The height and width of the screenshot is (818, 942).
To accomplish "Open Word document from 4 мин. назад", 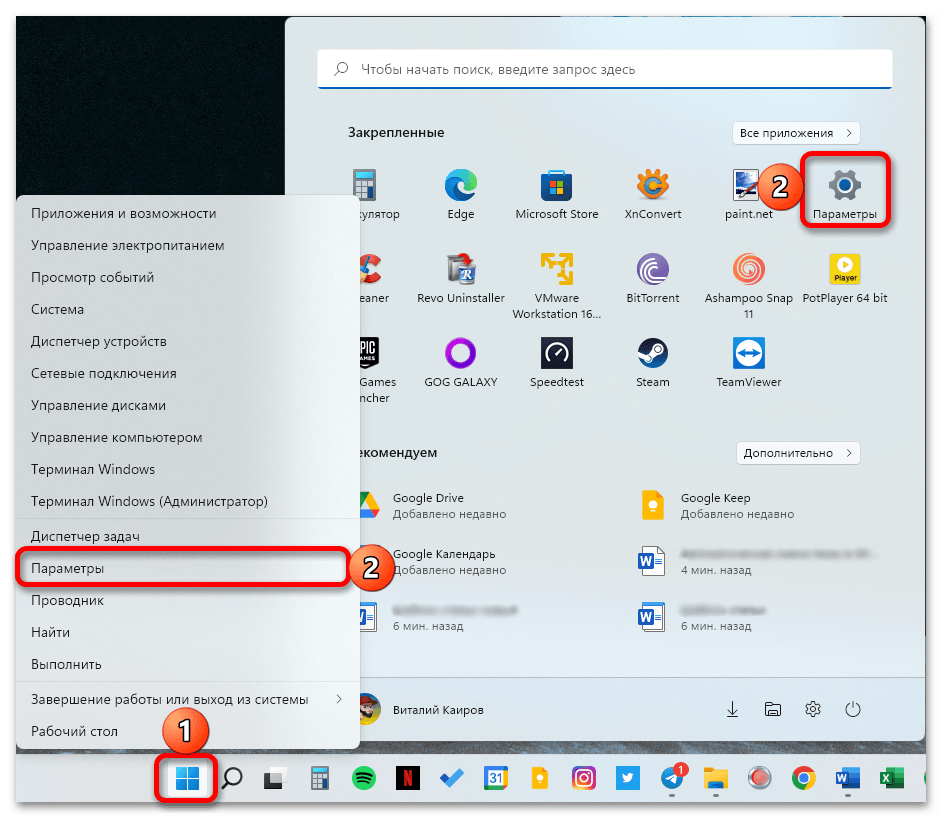I will click(x=757, y=562).
